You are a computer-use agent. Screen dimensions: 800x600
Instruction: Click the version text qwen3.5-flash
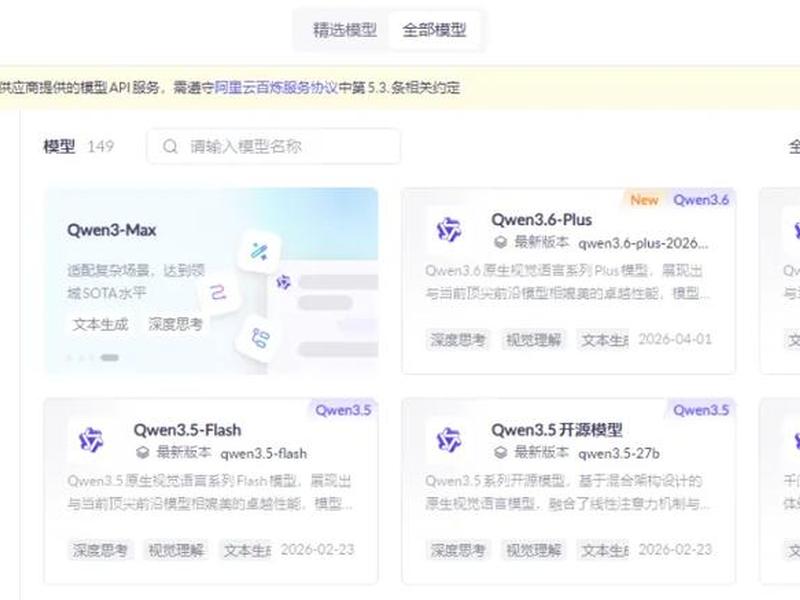coord(264,454)
